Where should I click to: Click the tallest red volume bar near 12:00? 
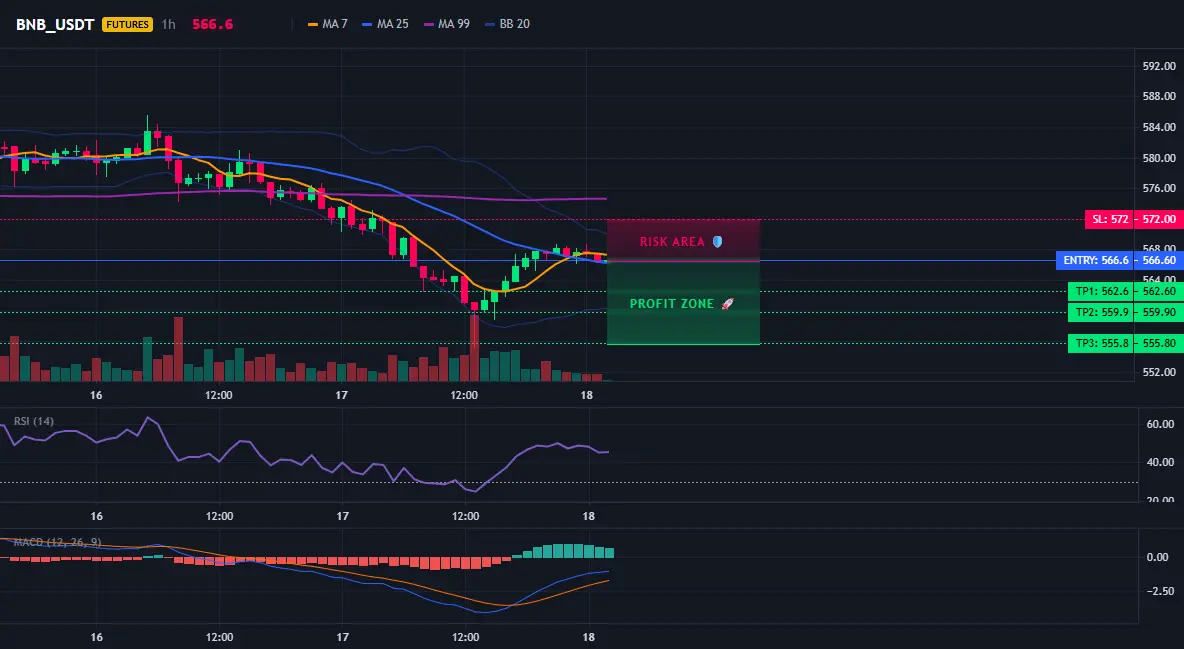tap(474, 348)
